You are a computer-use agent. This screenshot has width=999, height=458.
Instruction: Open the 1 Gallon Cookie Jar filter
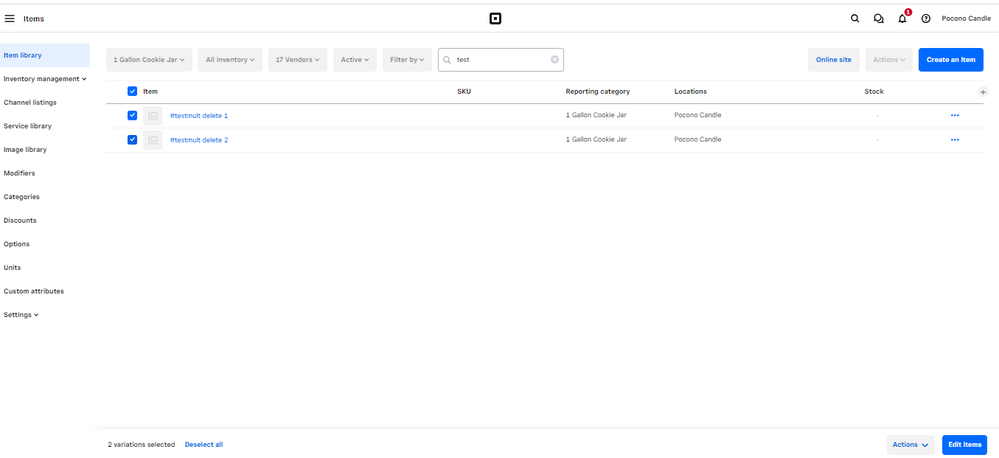point(149,60)
